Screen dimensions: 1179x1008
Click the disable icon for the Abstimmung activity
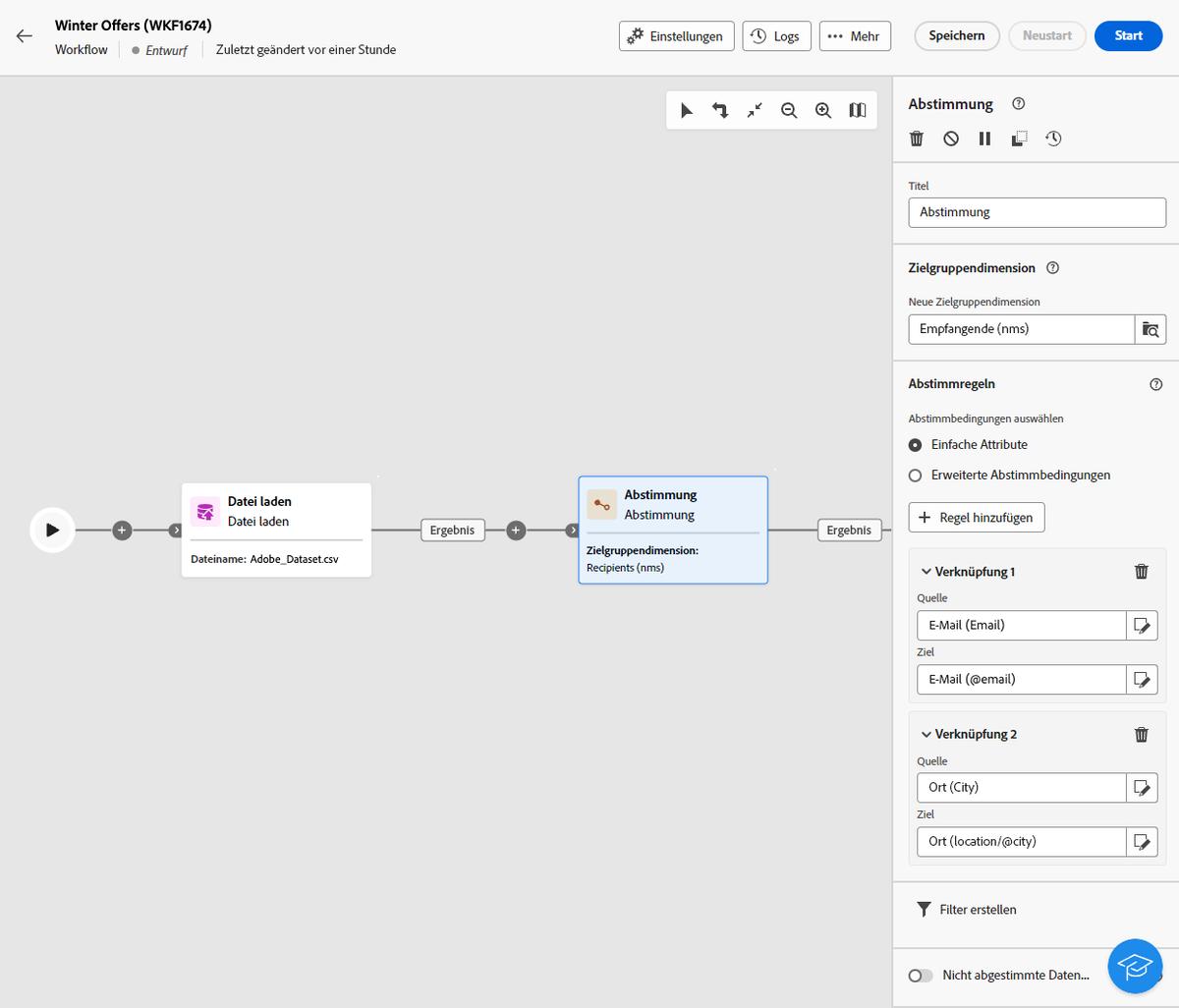click(x=950, y=138)
